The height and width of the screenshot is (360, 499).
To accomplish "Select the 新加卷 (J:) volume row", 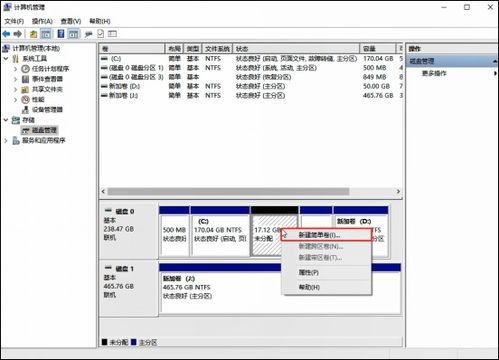I will 251,95.
